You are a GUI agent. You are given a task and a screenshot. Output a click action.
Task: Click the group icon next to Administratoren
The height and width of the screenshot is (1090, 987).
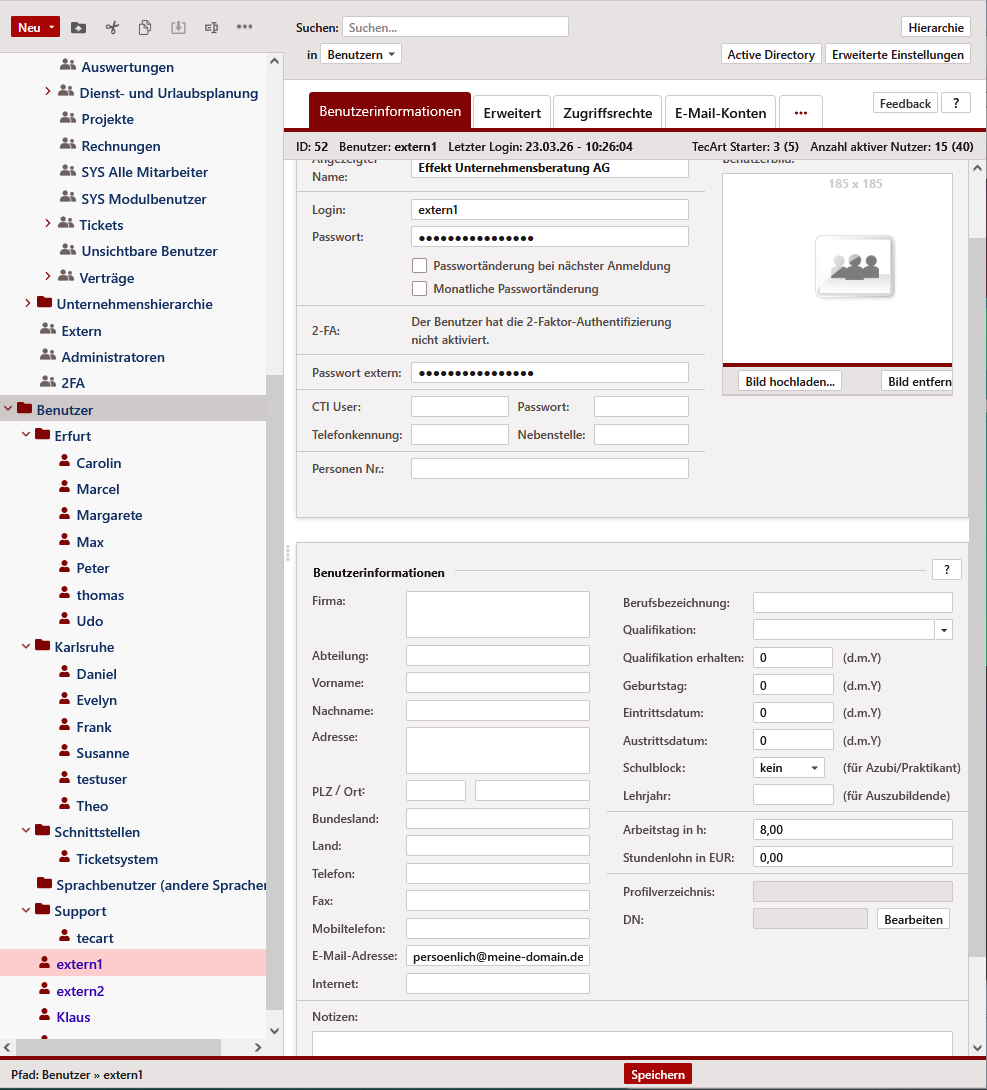click(47, 356)
